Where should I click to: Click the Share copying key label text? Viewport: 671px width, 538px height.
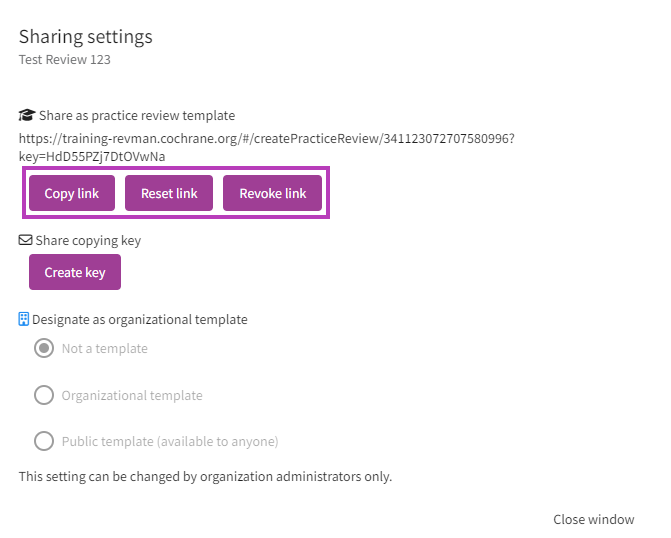click(x=88, y=241)
